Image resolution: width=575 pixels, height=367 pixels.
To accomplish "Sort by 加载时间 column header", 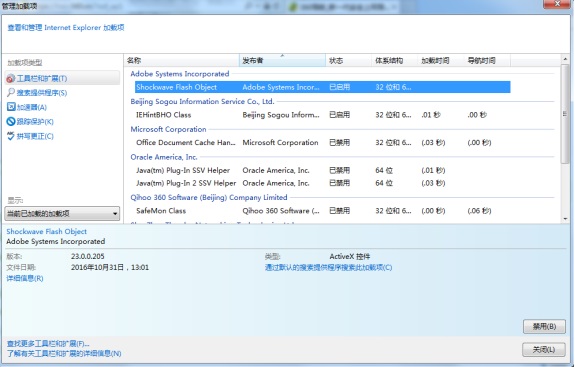I will click(441, 60).
